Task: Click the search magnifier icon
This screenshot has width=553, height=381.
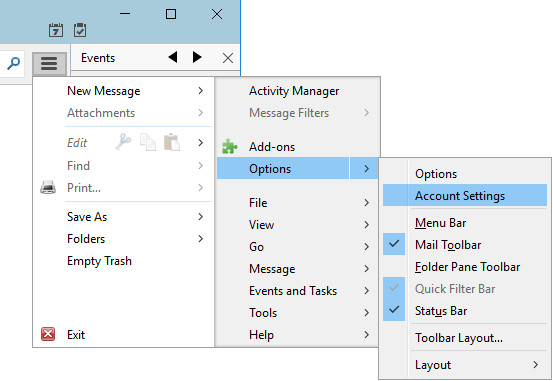Action: click(13, 64)
